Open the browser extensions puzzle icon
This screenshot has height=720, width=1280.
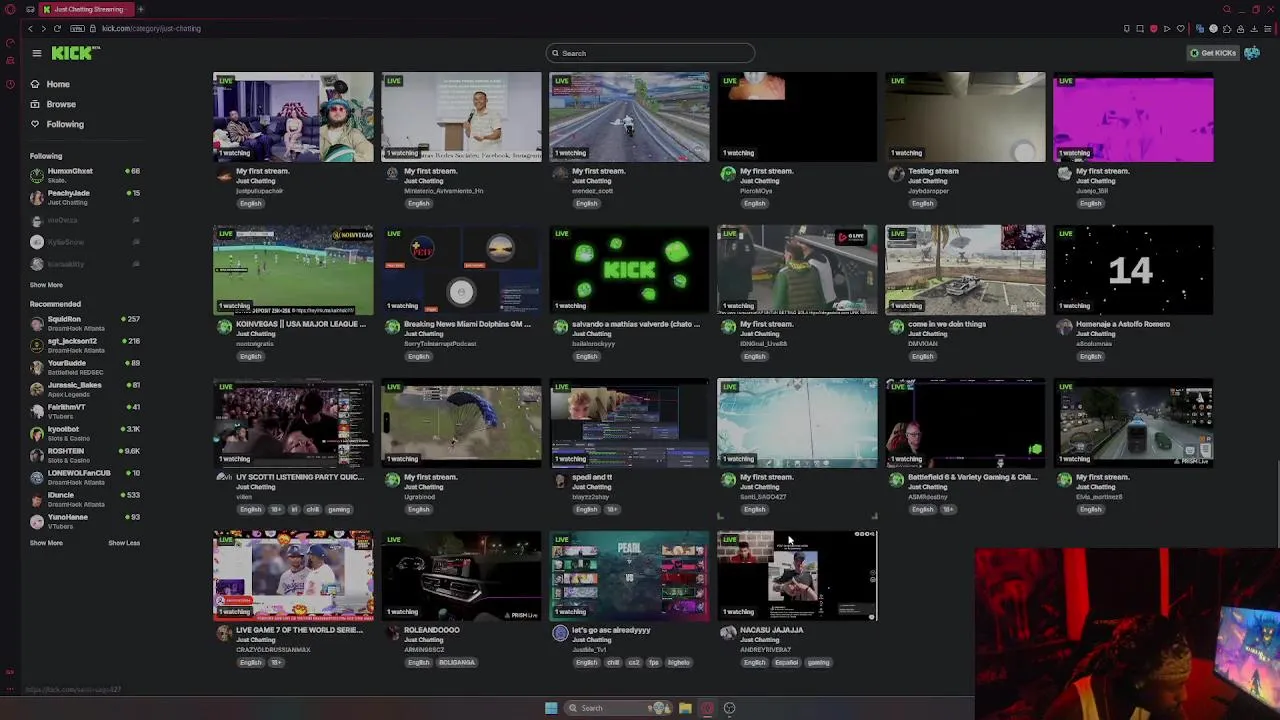(1227, 28)
